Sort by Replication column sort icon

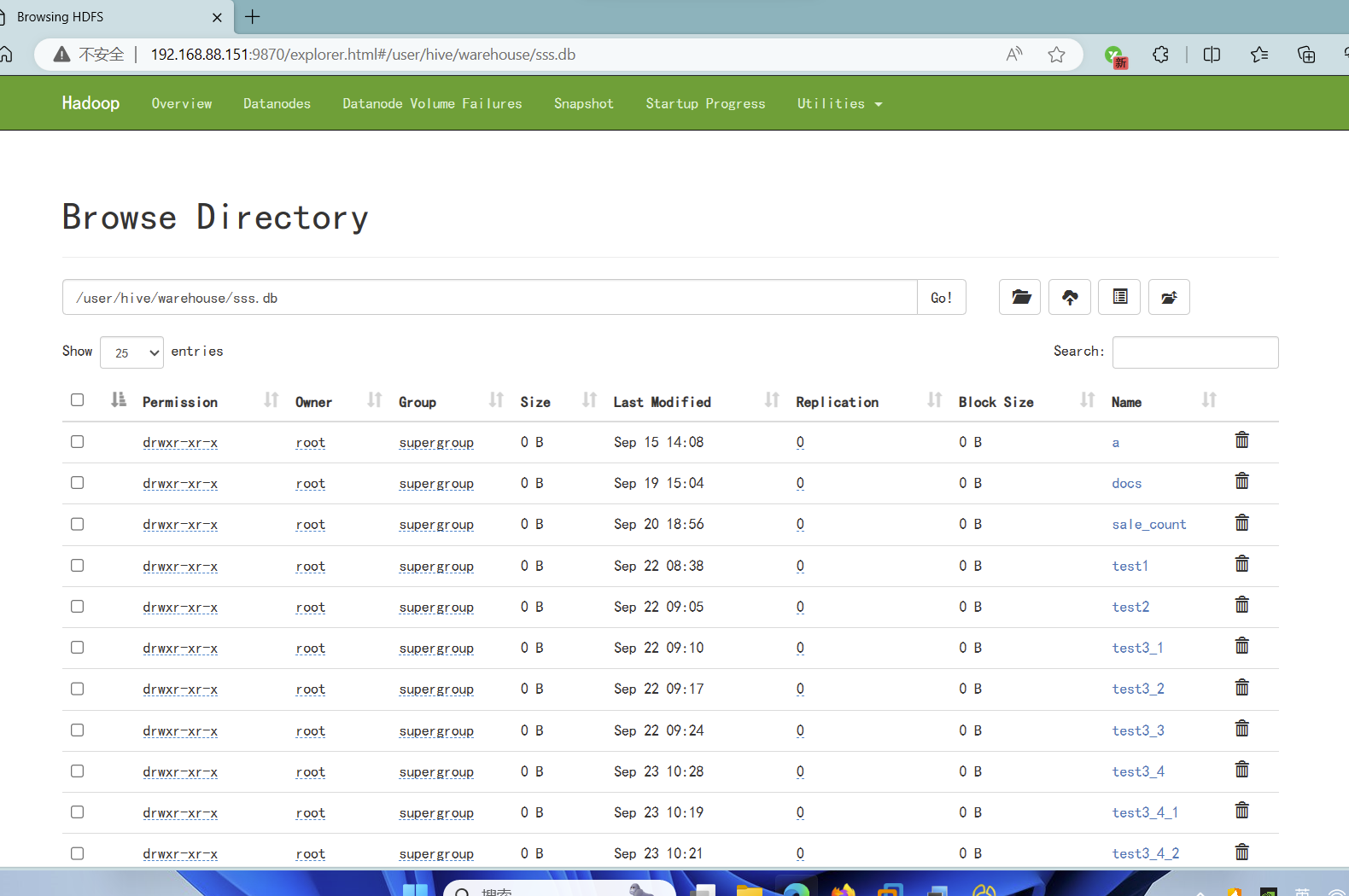935,399
